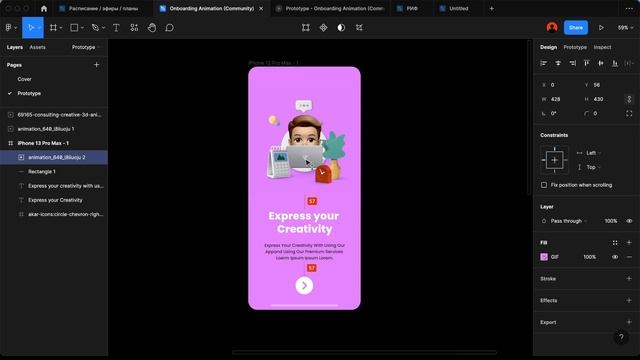640x360 pixels.
Task: Align top icon in Design panel
Action: point(587,63)
